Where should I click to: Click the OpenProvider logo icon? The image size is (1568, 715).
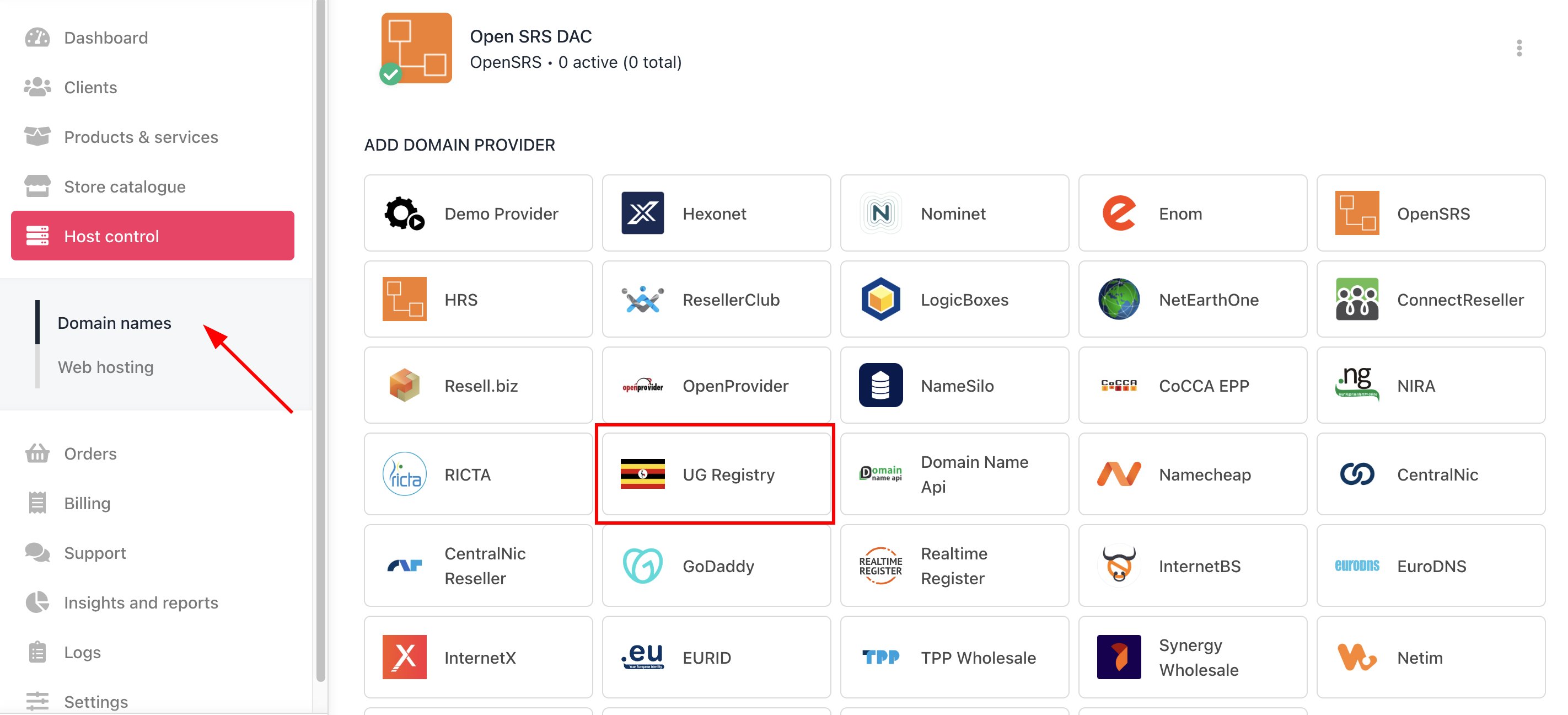643,386
